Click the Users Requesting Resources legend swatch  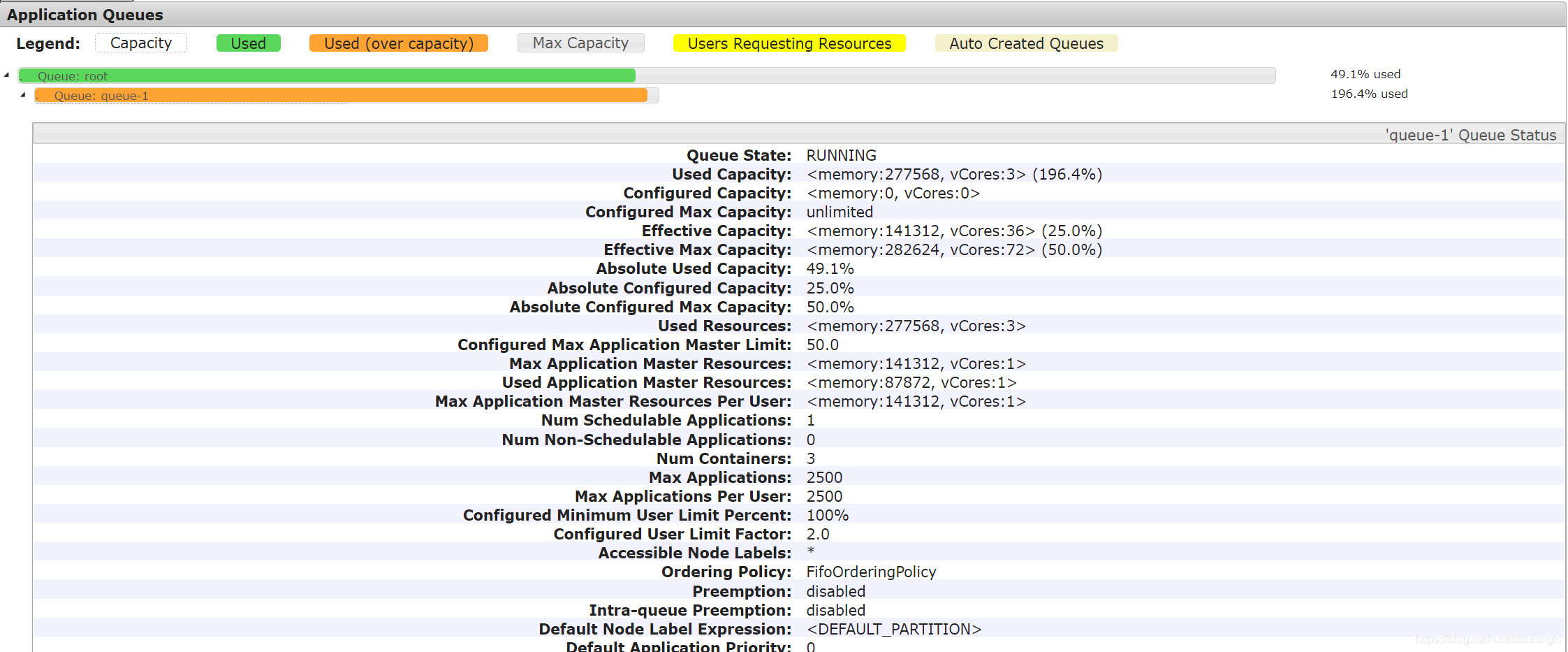789,43
